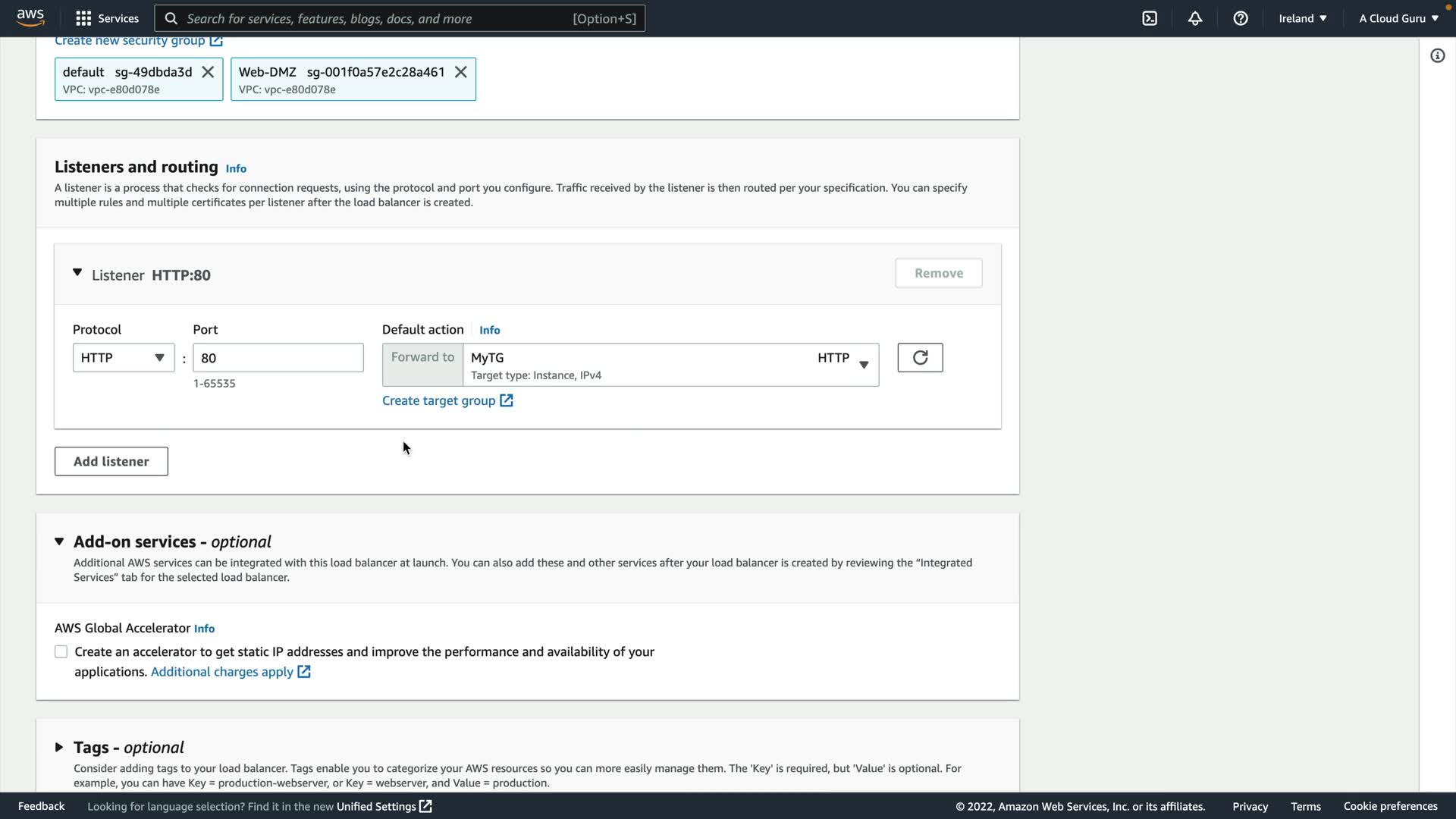This screenshot has height=819, width=1456.
Task: Open the info panel icon at right
Action: click(1437, 55)
